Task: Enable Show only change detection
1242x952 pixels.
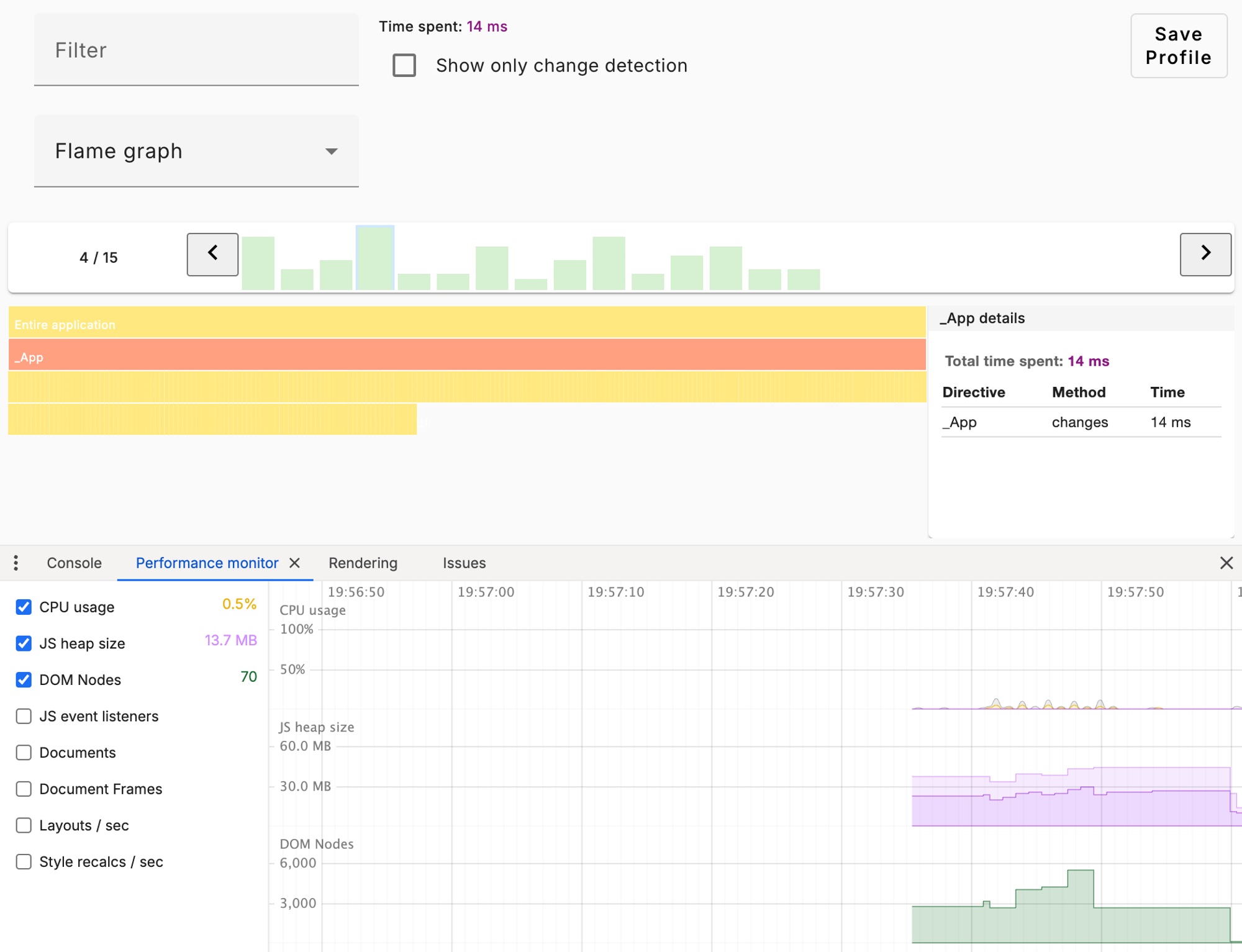Action: [x=404, y=65]
